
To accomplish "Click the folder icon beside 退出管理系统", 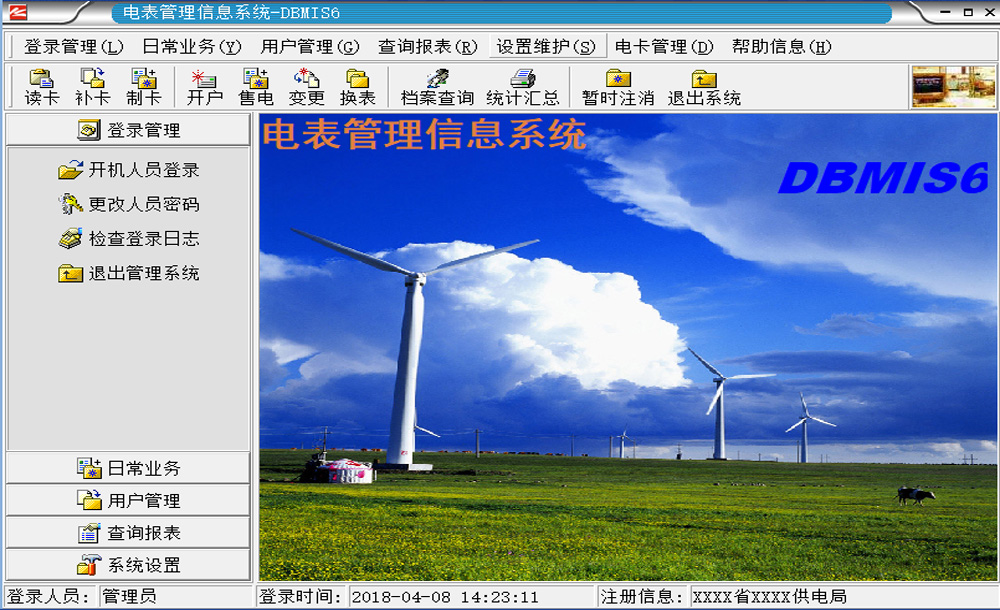I will pyautogui.click(x=70, y=274).
